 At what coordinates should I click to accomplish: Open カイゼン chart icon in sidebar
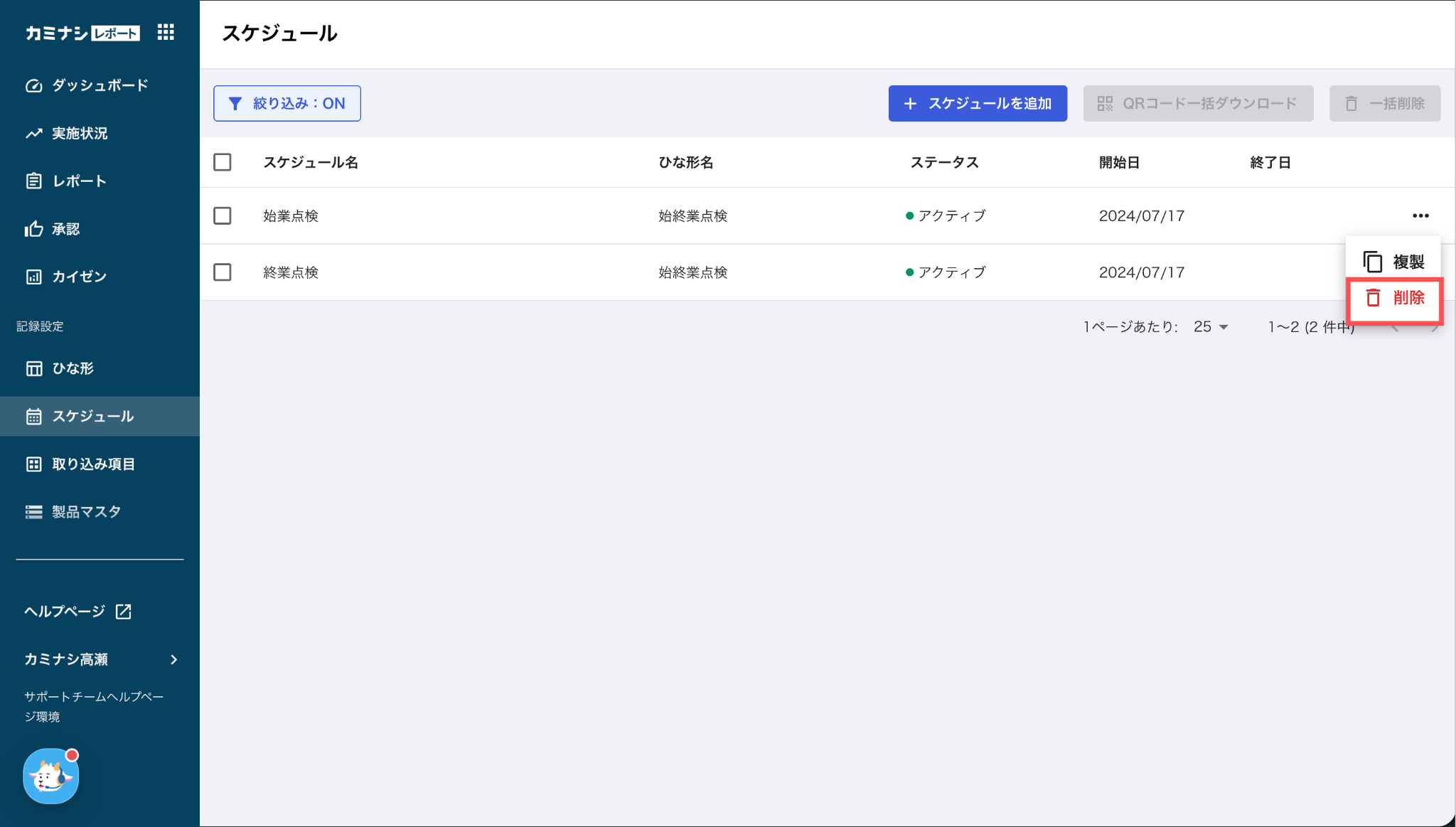point(34,277)
